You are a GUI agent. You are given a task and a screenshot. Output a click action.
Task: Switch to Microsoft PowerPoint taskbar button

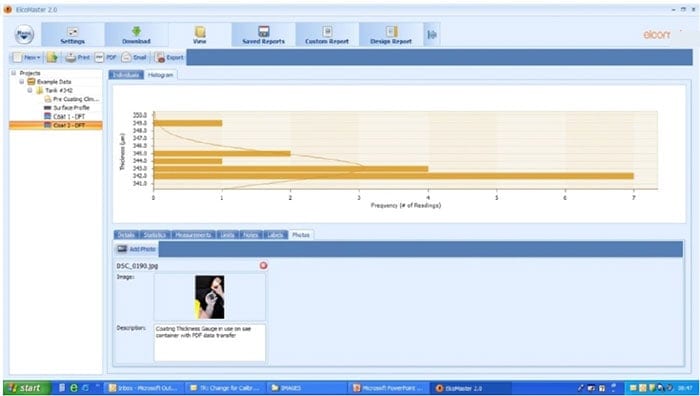click(x=389, y=388)
